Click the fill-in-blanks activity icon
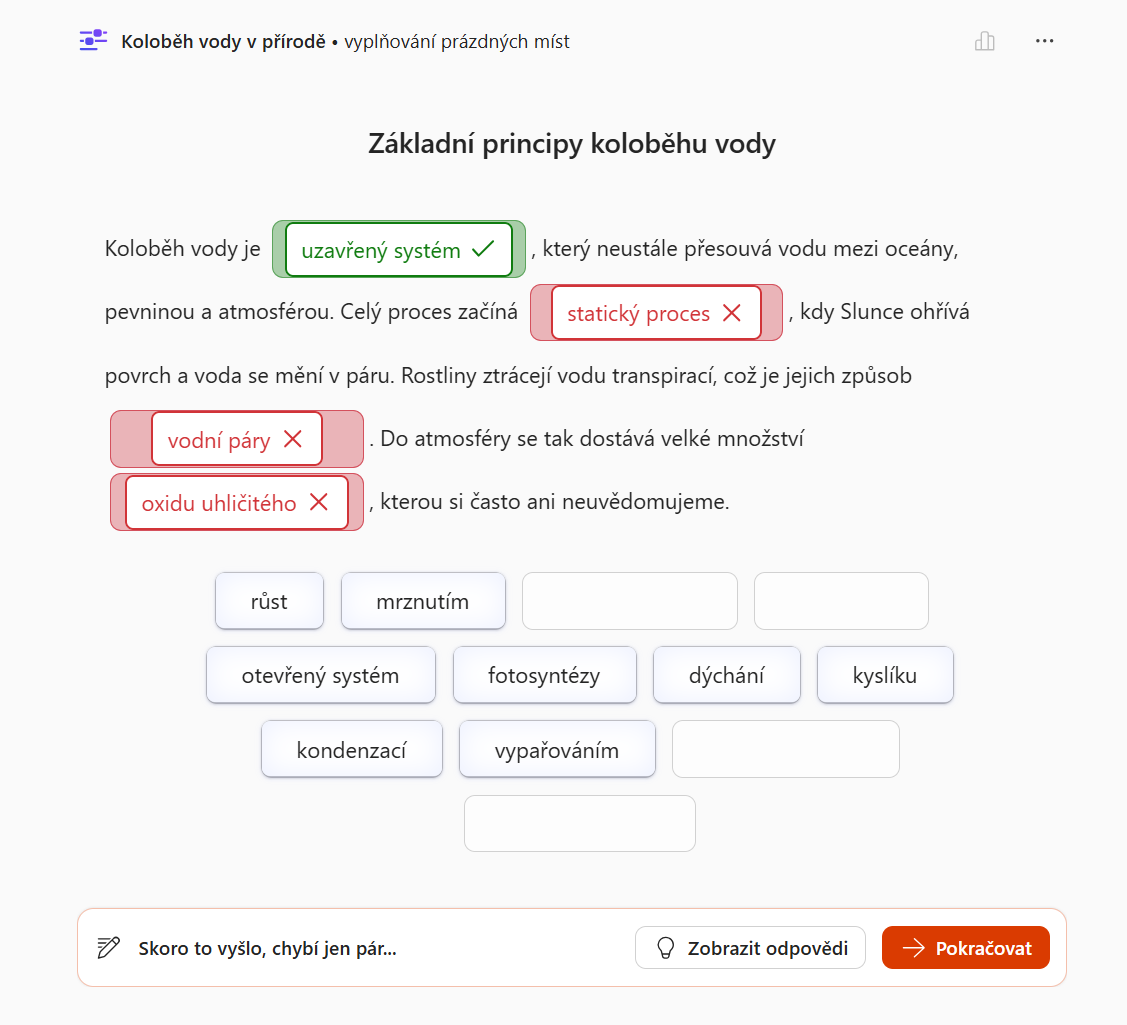This screenshot has width=1127, height=1025. coord(93,40)
